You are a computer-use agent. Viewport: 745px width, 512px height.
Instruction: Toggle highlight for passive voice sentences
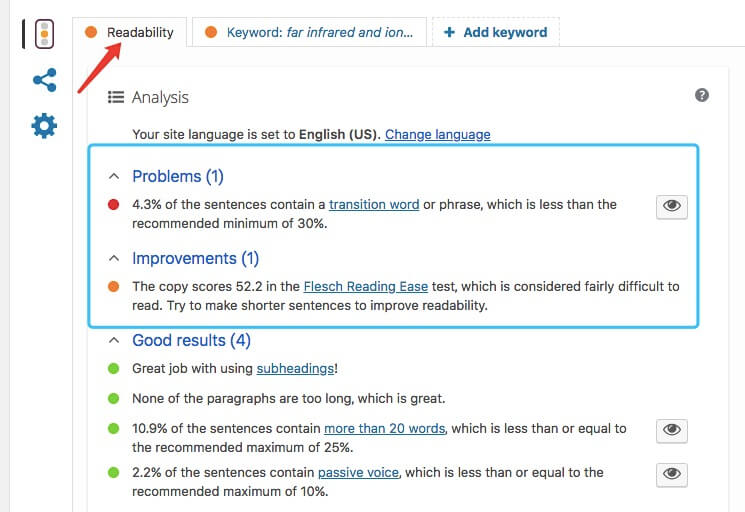671,474
